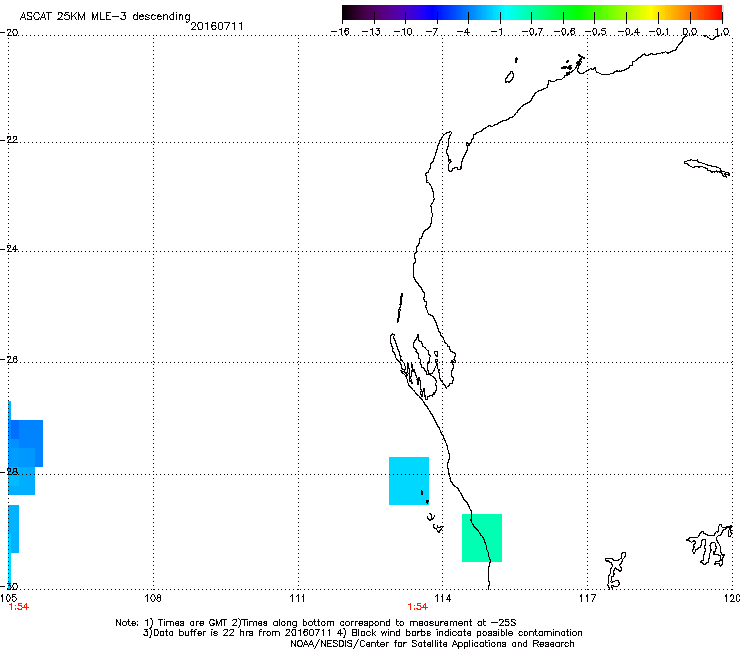This screenshot has height=650, width=740.
Task: Click the longitude label 117
Action: [588, 599]
